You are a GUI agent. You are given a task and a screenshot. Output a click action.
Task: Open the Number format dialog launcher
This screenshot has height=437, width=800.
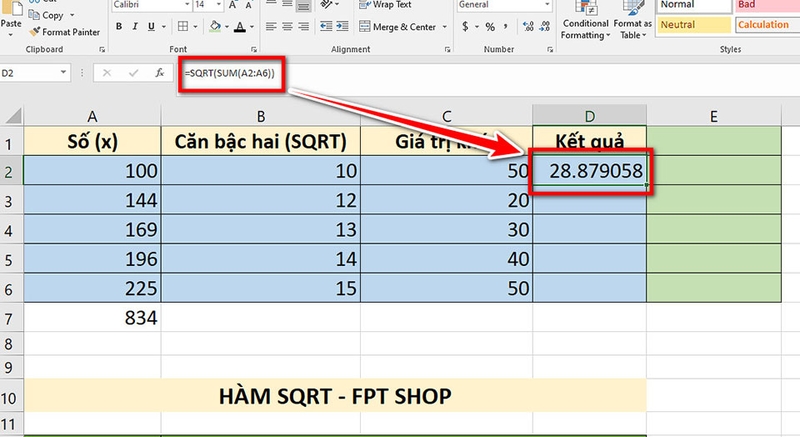(550, 49)
